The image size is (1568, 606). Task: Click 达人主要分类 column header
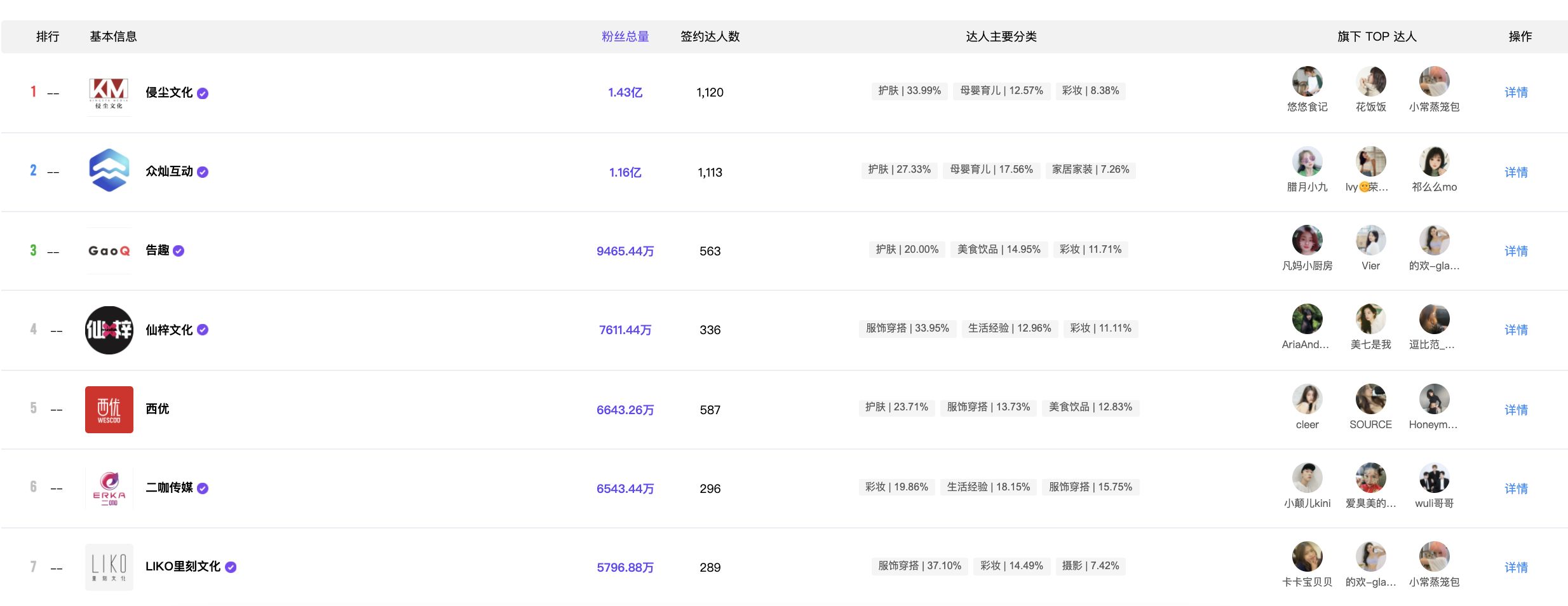[x=1001, y=37]
